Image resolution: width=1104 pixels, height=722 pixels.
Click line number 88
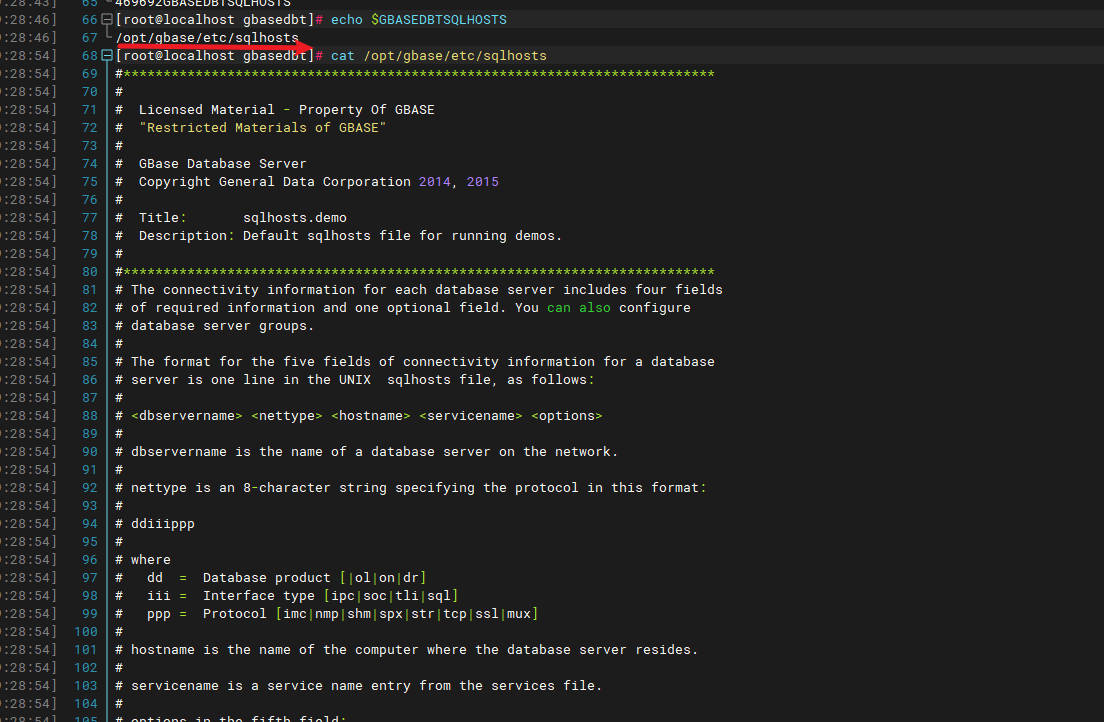pos(89,416)
